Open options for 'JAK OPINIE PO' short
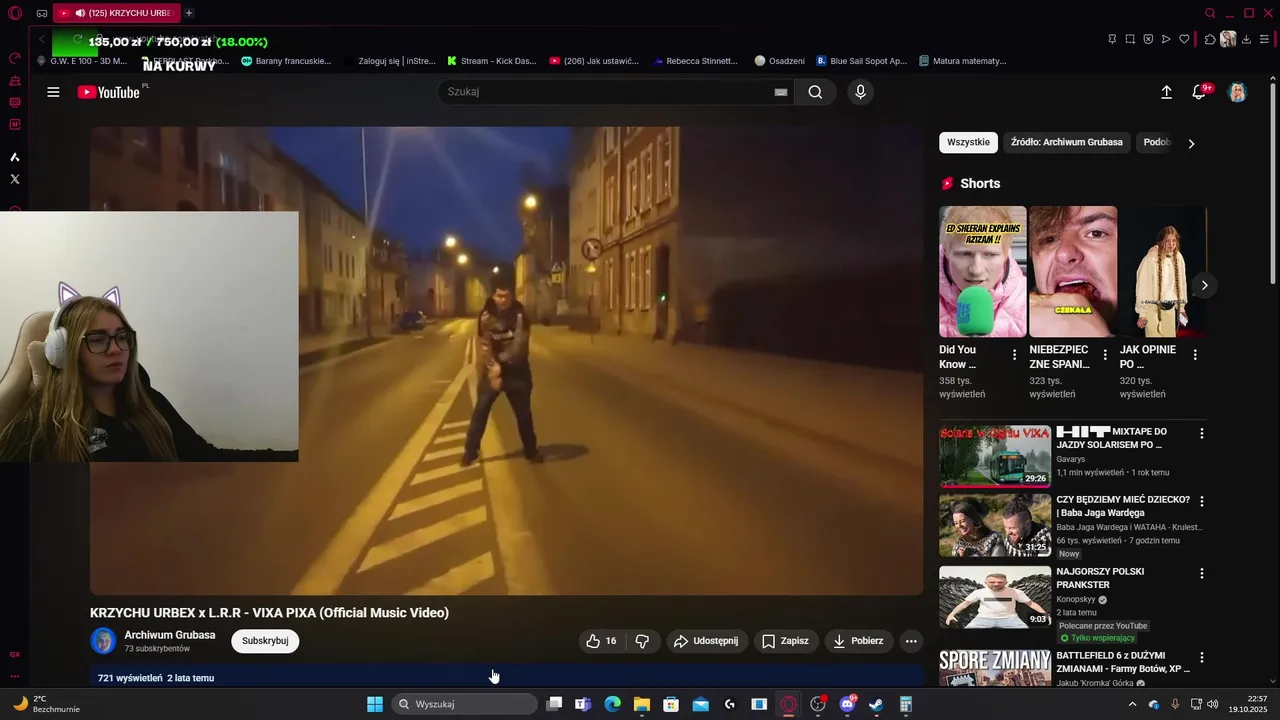1280x720 pixels. [x=1195, y=355]
